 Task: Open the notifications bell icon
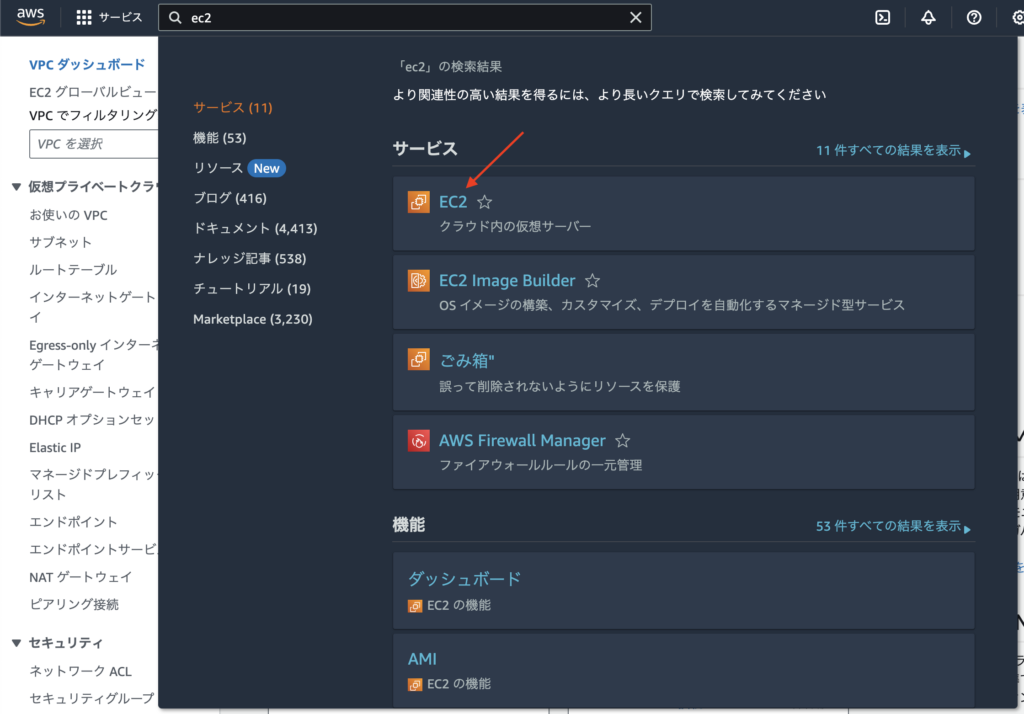click(928, 18)
